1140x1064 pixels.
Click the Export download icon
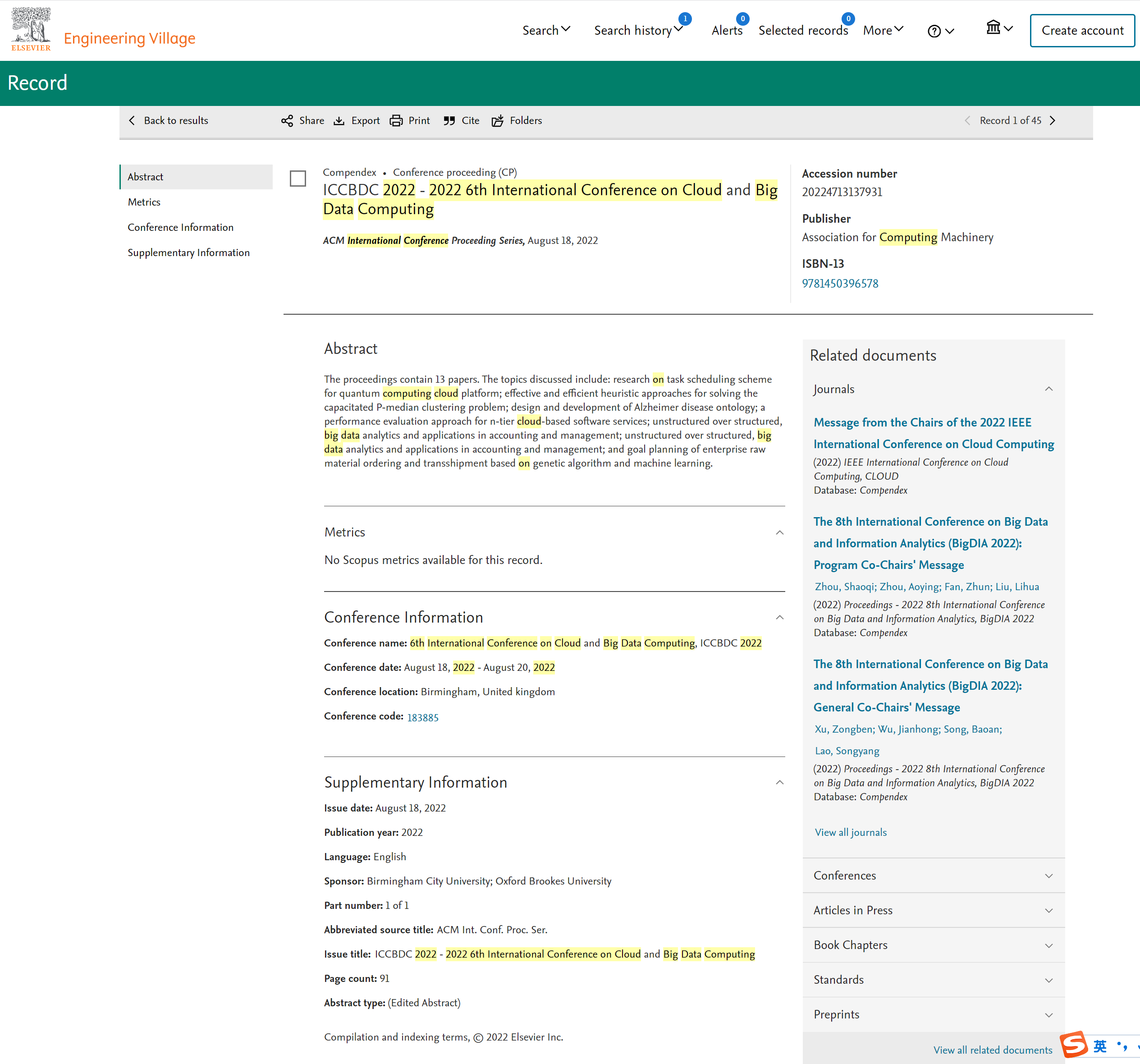tap(339, 120)
